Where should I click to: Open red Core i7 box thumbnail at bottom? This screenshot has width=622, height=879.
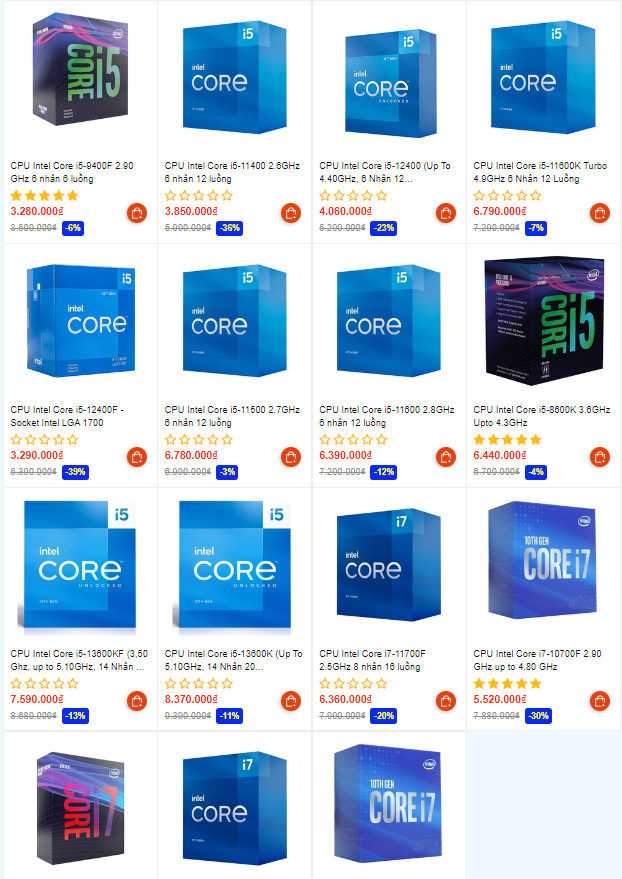click(x=80, y=807)
